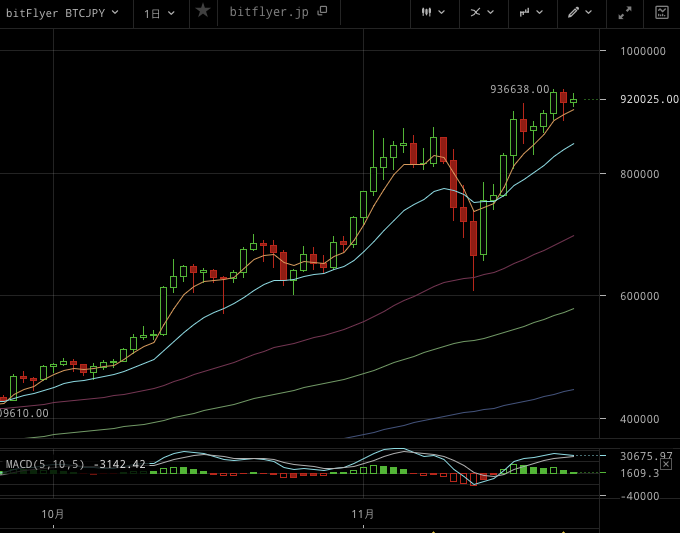The height and width of the screenshot is (533, 680).
Task: Click the 1000000 price axis label
Action: coord(643,51)
